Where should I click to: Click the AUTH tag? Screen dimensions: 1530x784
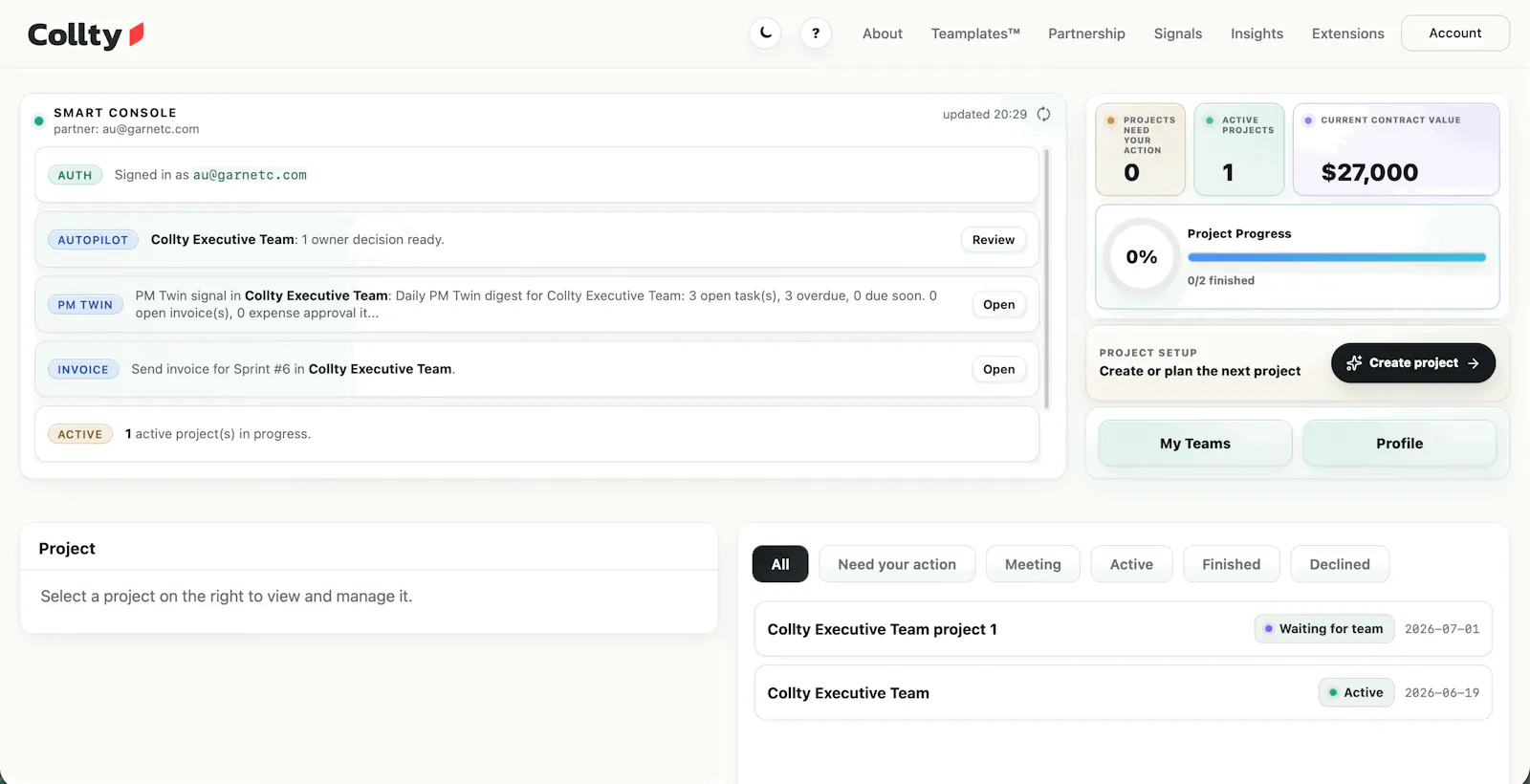[x=75, y=175]
